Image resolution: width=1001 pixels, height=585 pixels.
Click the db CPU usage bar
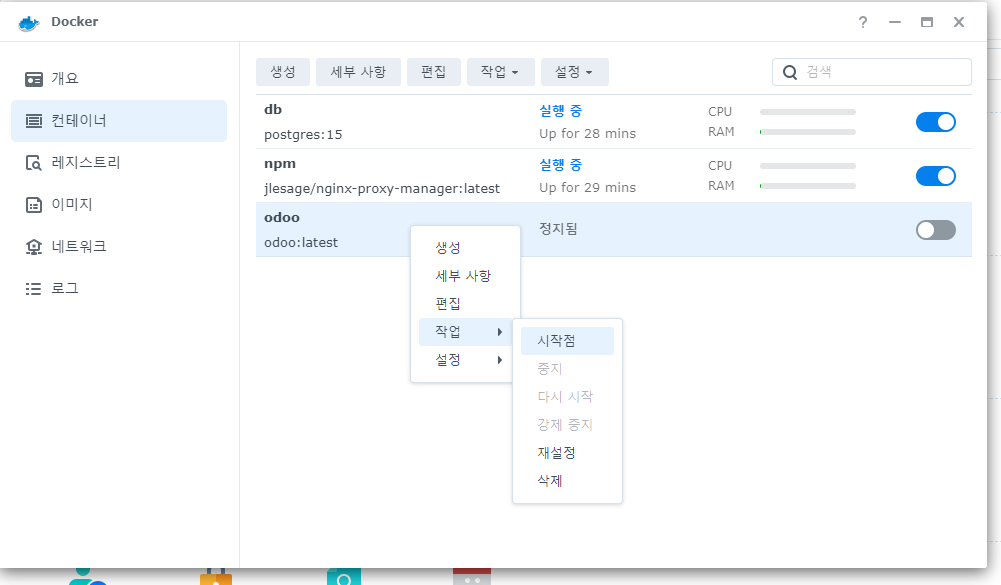coord(808,112)
